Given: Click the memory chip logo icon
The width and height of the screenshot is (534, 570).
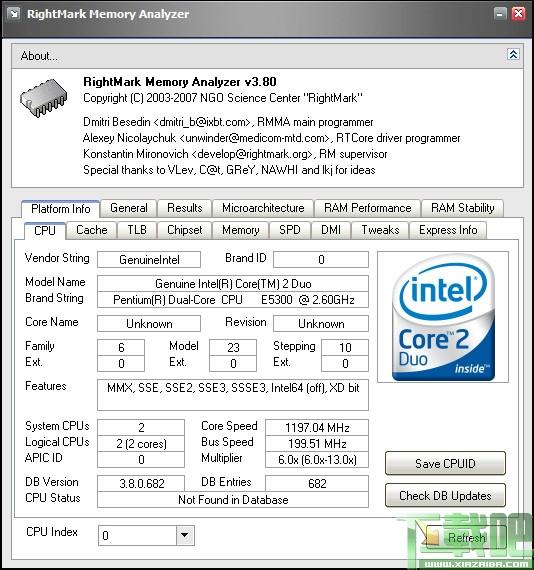Looking at the screenshot, I should click(44, 98).
